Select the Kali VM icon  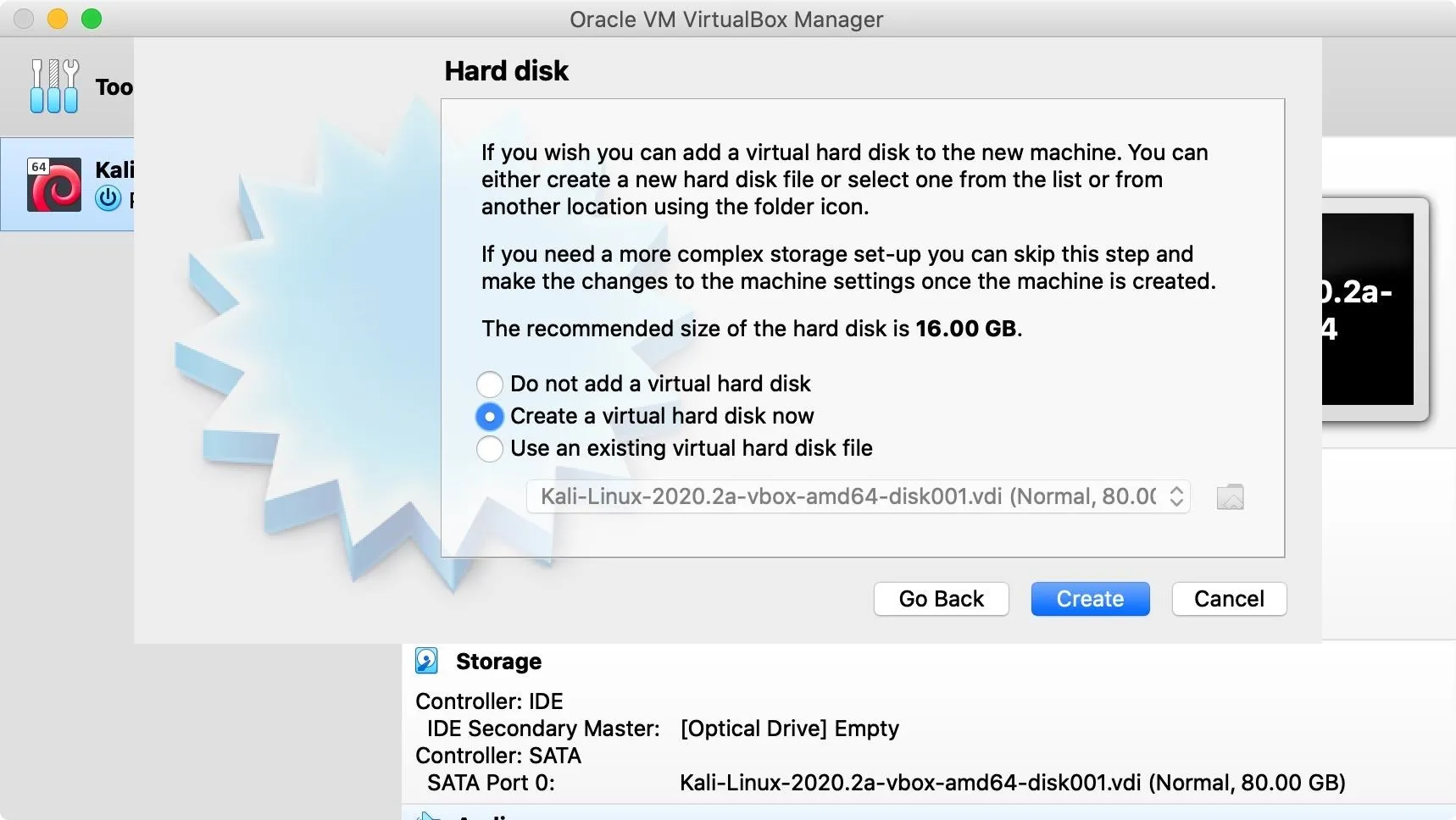coord(54,184)
